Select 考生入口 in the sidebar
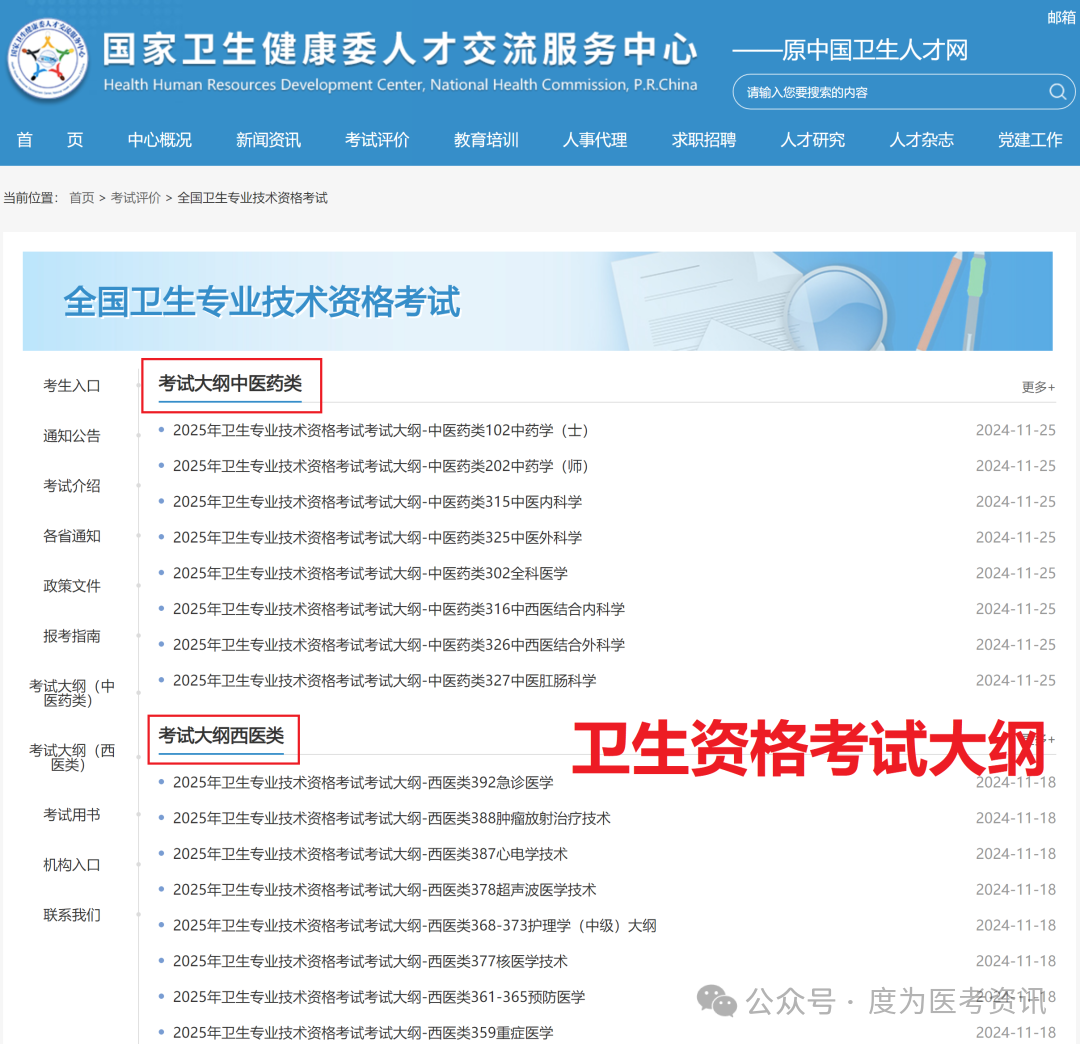This screenshot has height=1044, width=1080. tap(71, 385)
